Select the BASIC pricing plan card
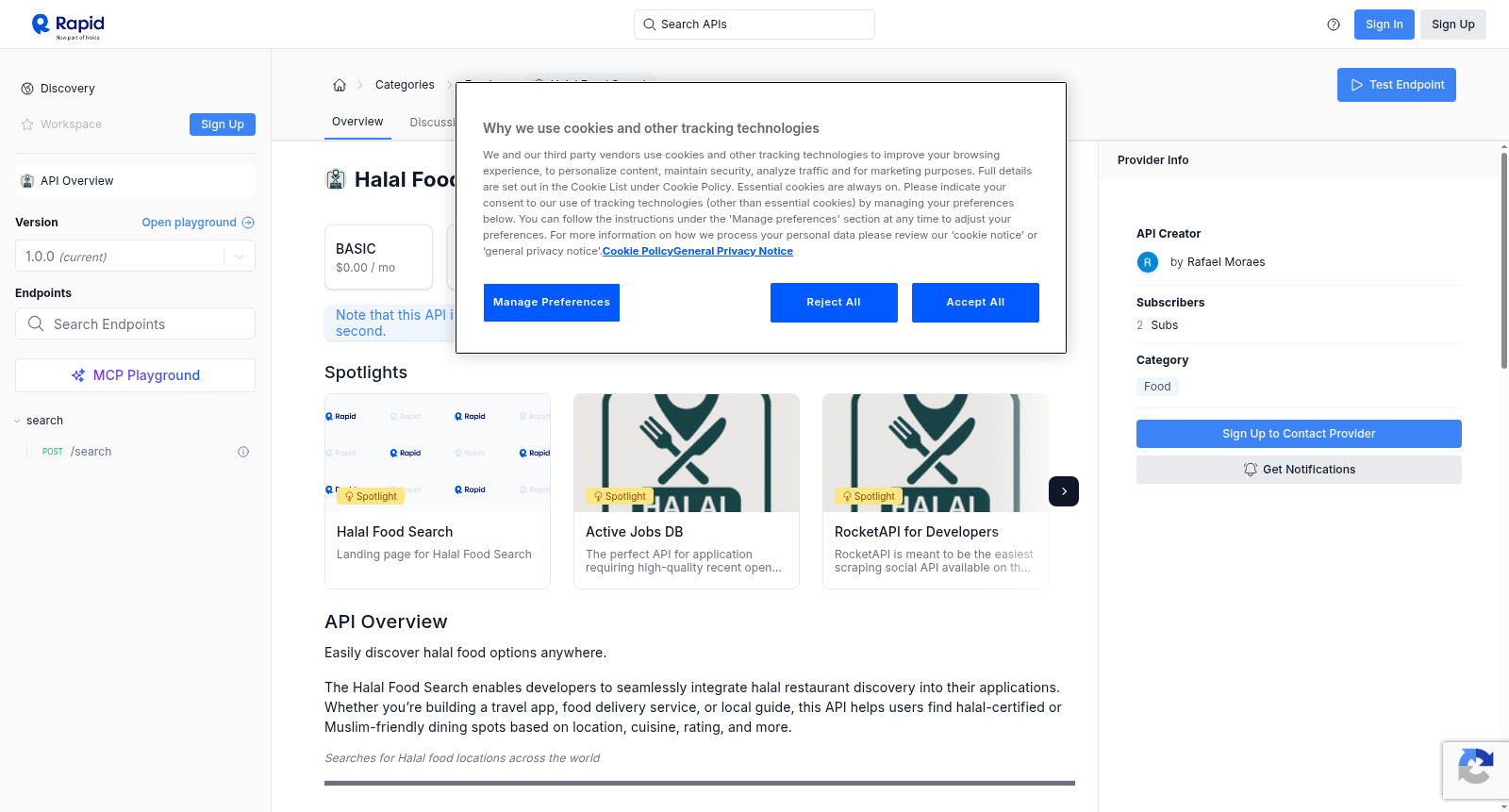The height and width of the screenshot is (812, 1509). click(x=378, y=257)
